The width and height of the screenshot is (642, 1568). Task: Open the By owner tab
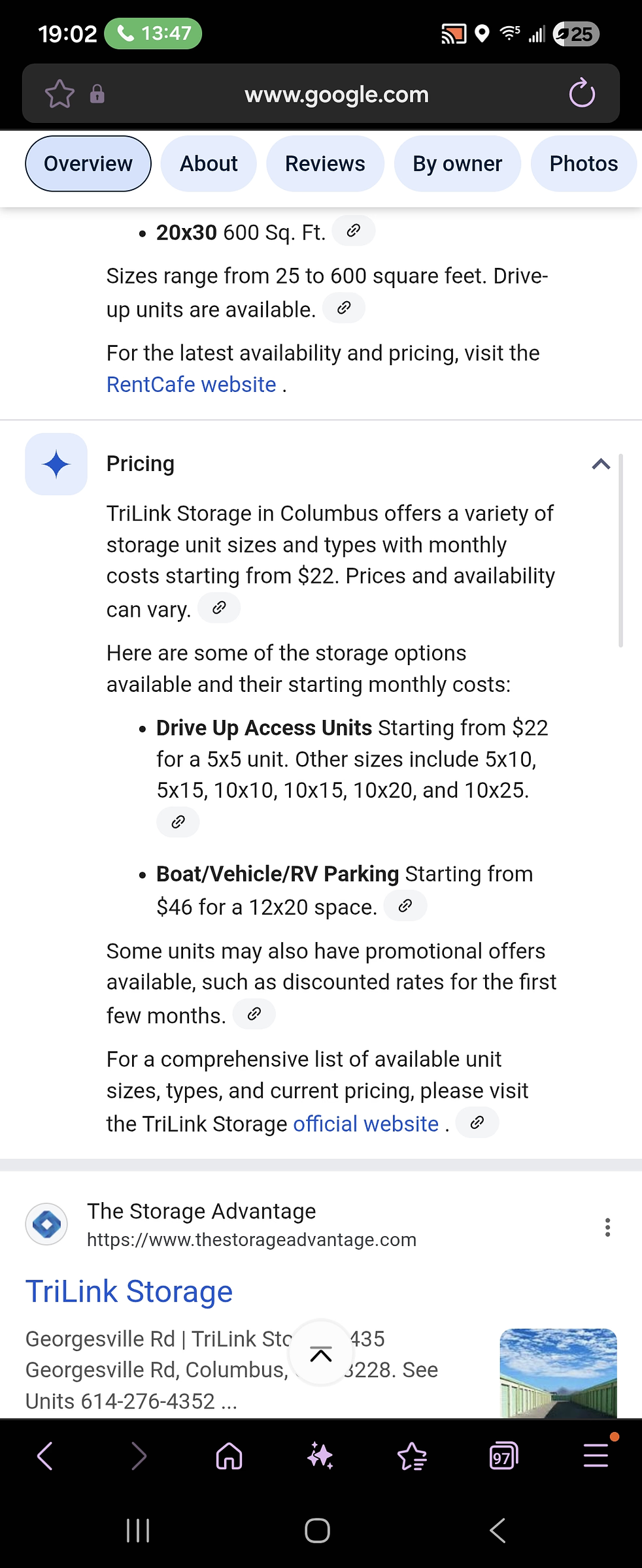click(x=458, y=163)
